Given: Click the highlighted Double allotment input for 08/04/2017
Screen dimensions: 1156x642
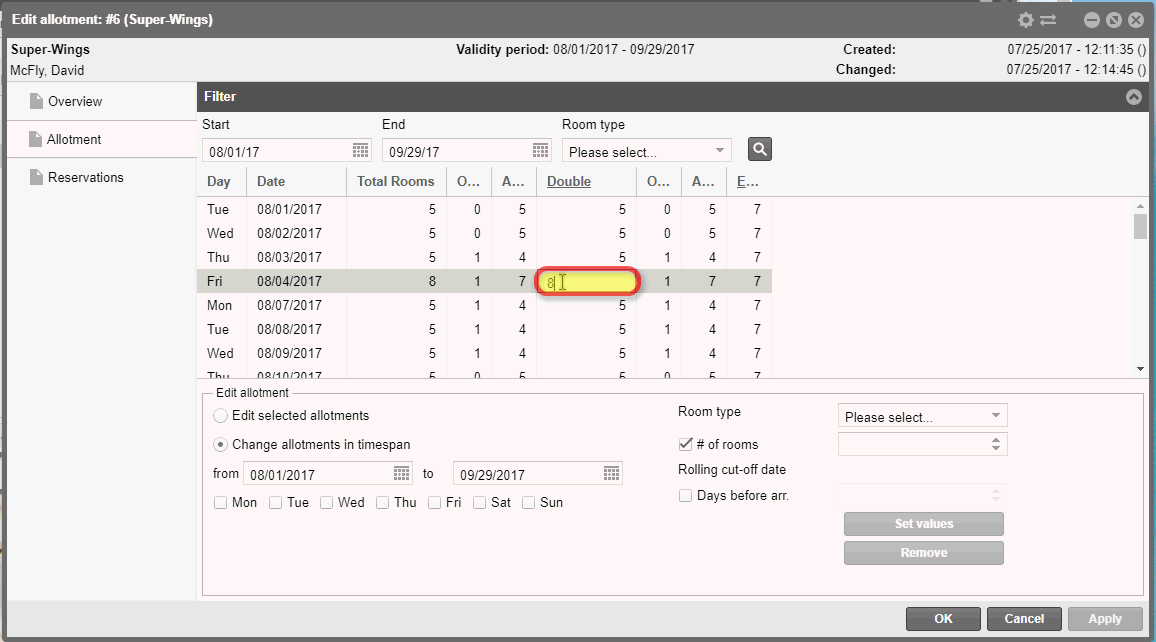Looking at the screenshot, I should coord(588,283).
